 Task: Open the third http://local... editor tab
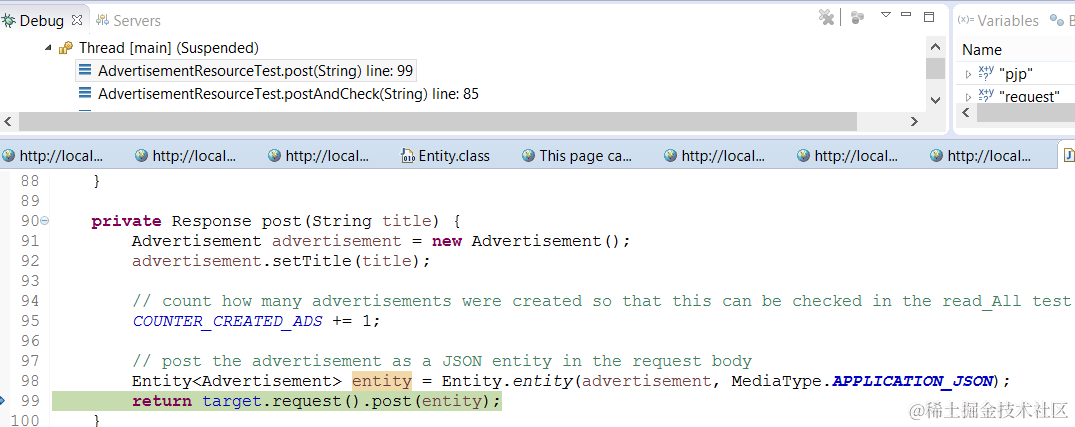319,156
